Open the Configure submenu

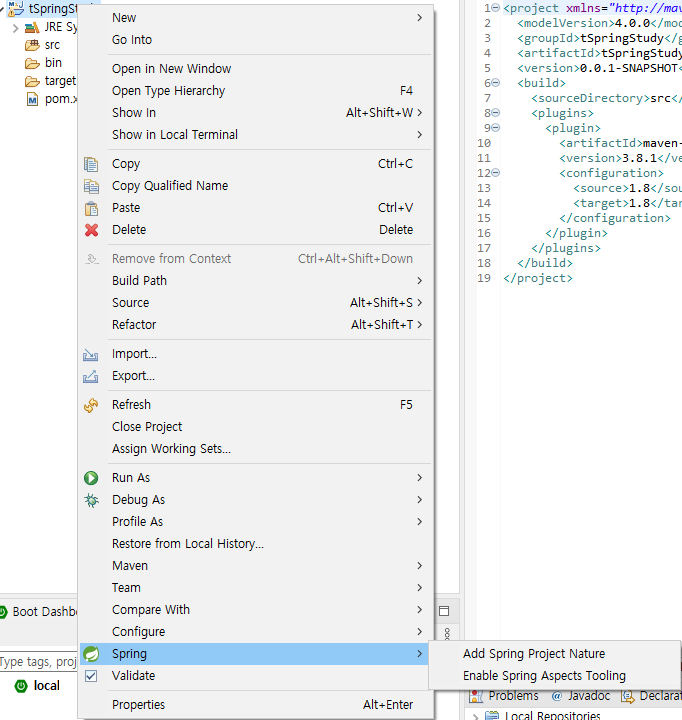click(256, 632)
